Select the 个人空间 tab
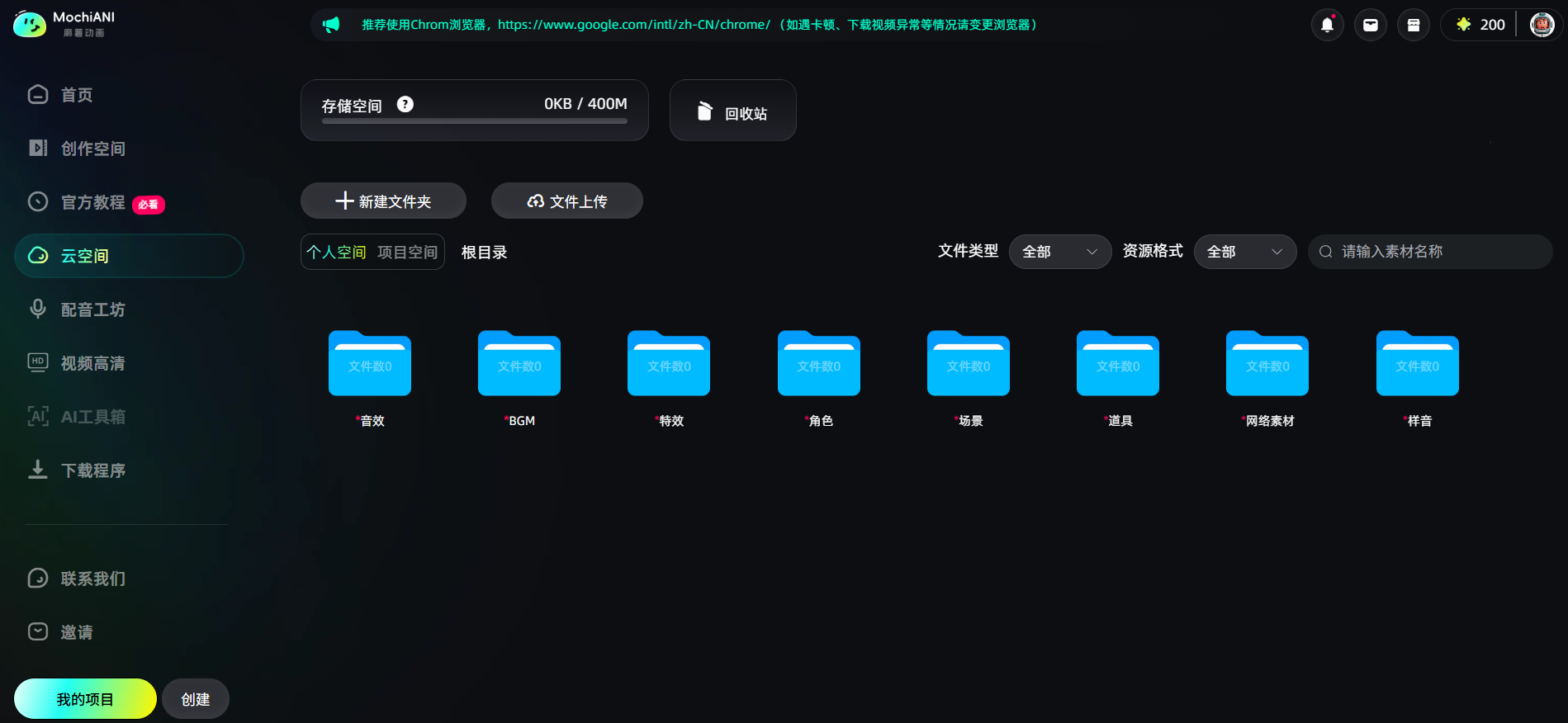Screen dimensions: 1568x723 (x=336, y=252)
